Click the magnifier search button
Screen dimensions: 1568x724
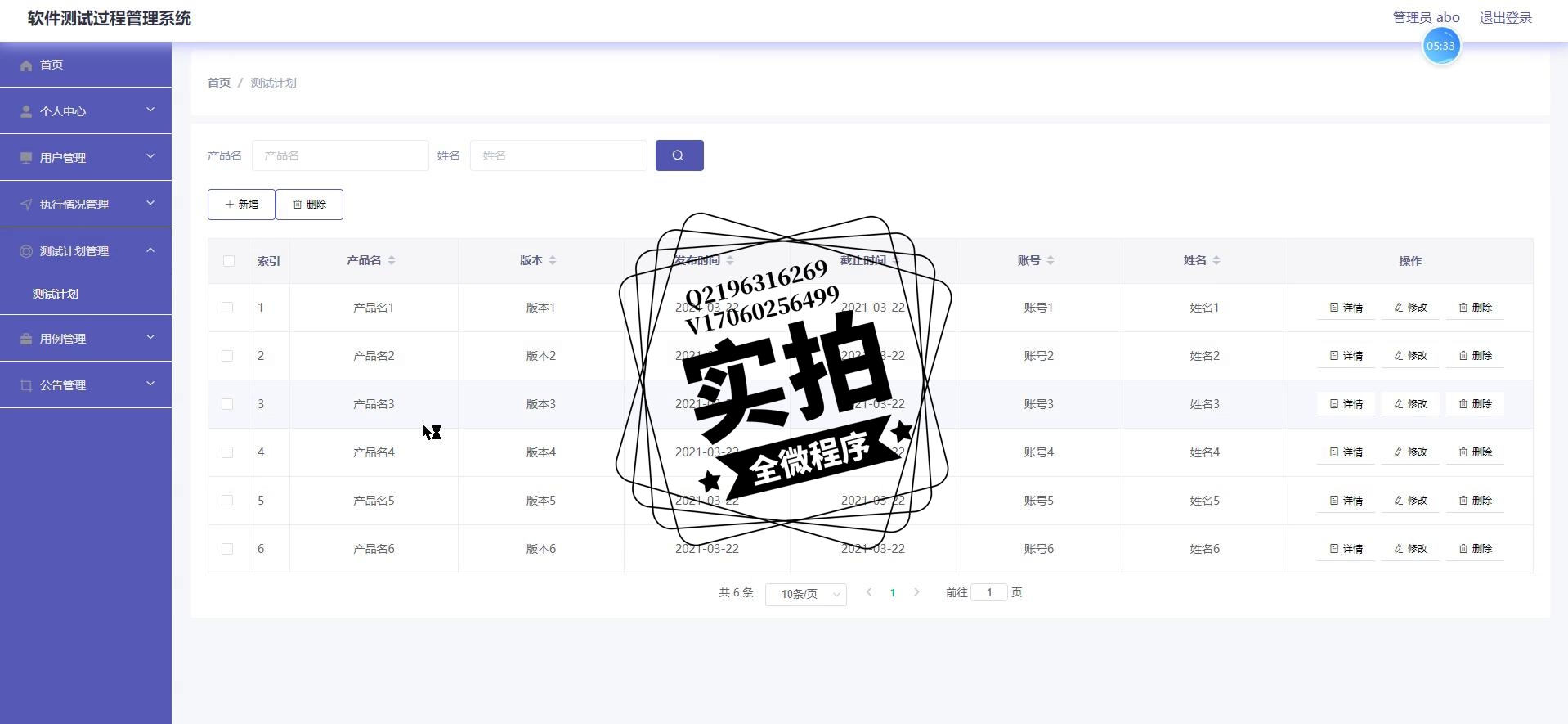click(679, 155)
